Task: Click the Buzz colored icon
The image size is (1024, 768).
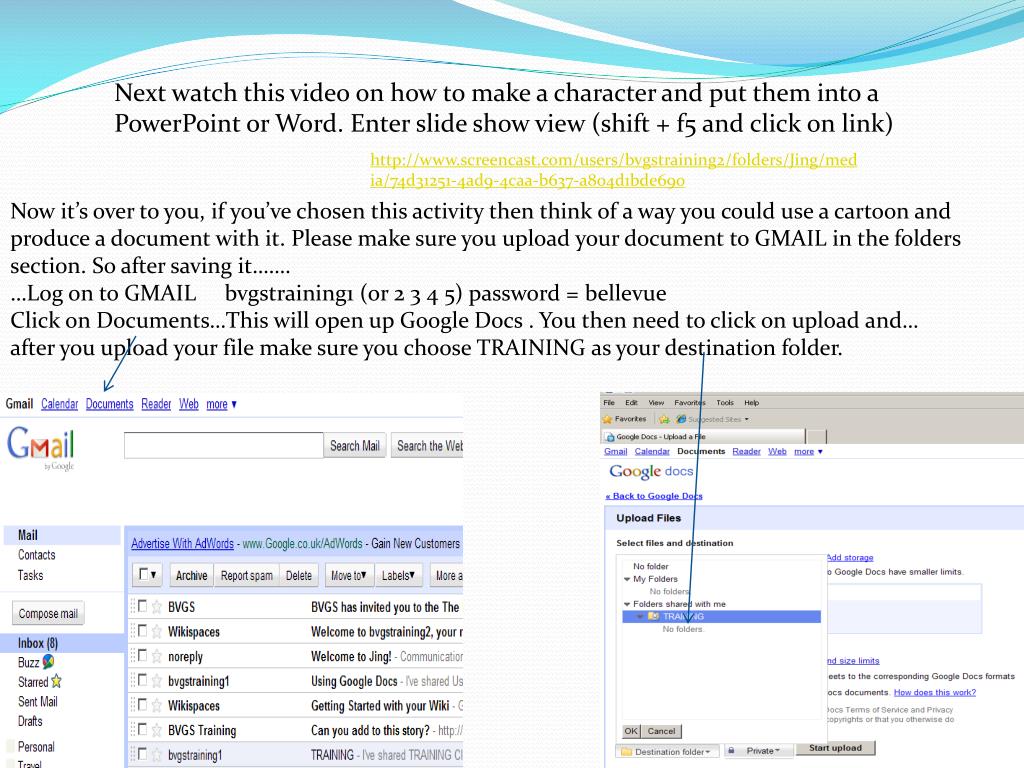Action: tap(48, 662)
